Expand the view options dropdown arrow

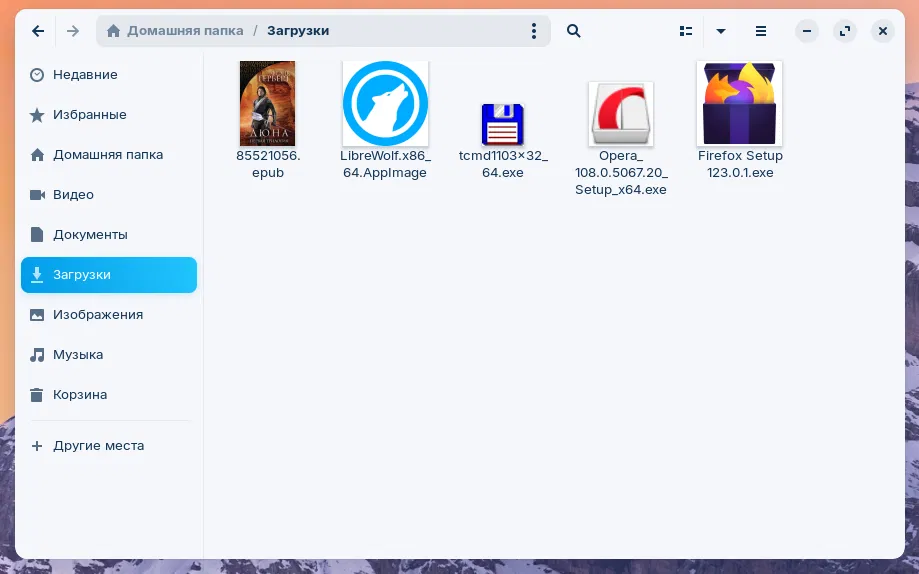click(x=721, y=31)
